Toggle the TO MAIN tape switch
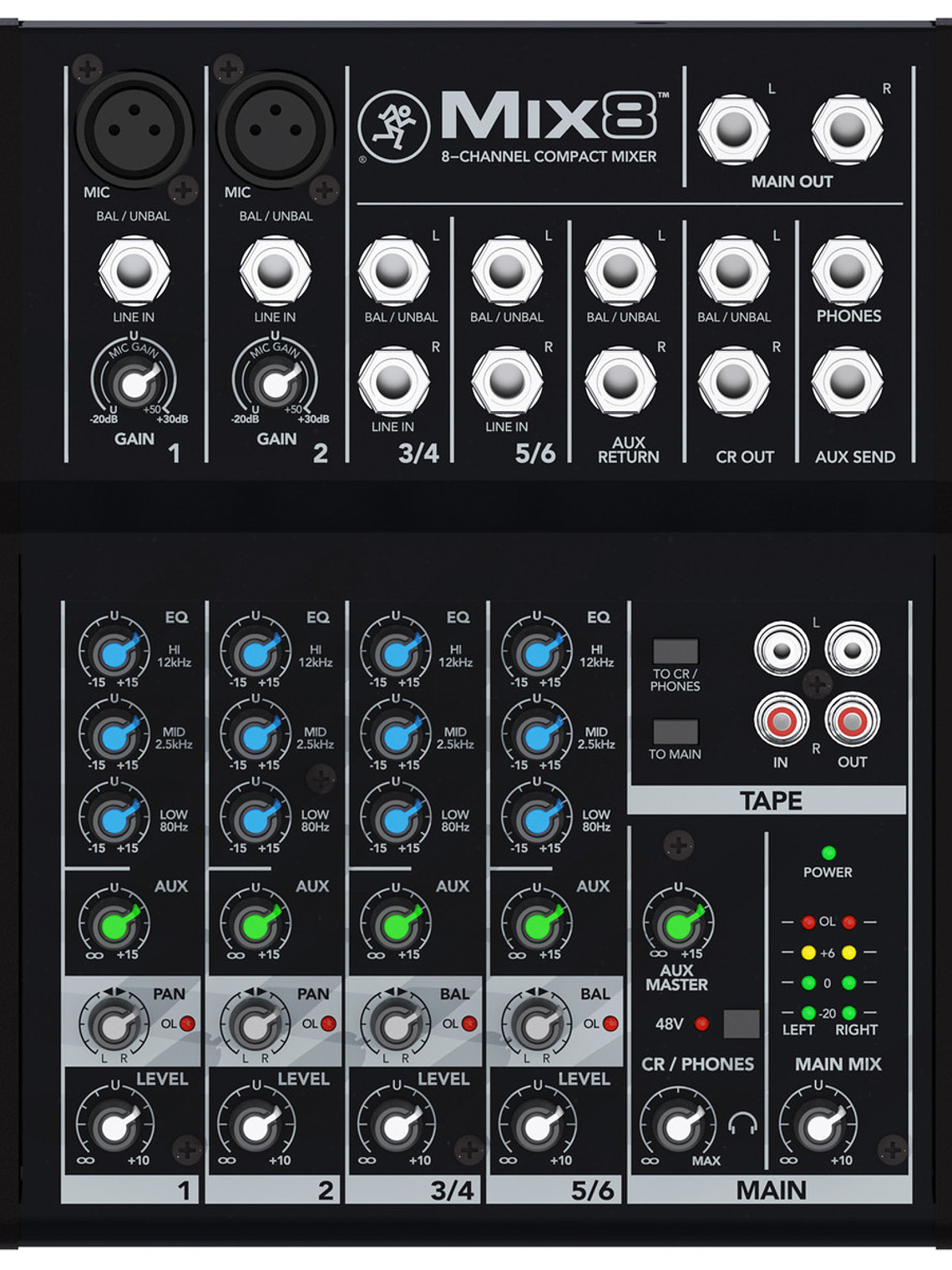Screen dimensions: 952x1270 [x=675, y=731]
